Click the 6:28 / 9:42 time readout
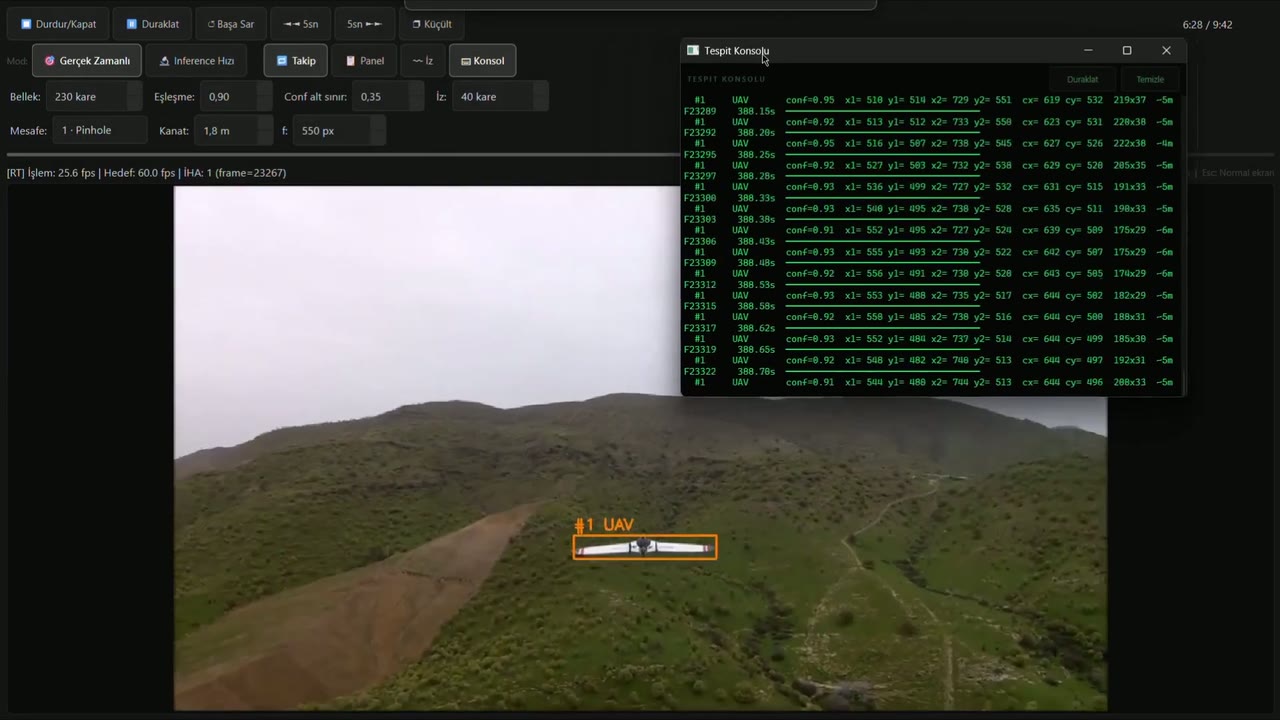This screenshot has height=720, width=1280. tap(1207, 24)
